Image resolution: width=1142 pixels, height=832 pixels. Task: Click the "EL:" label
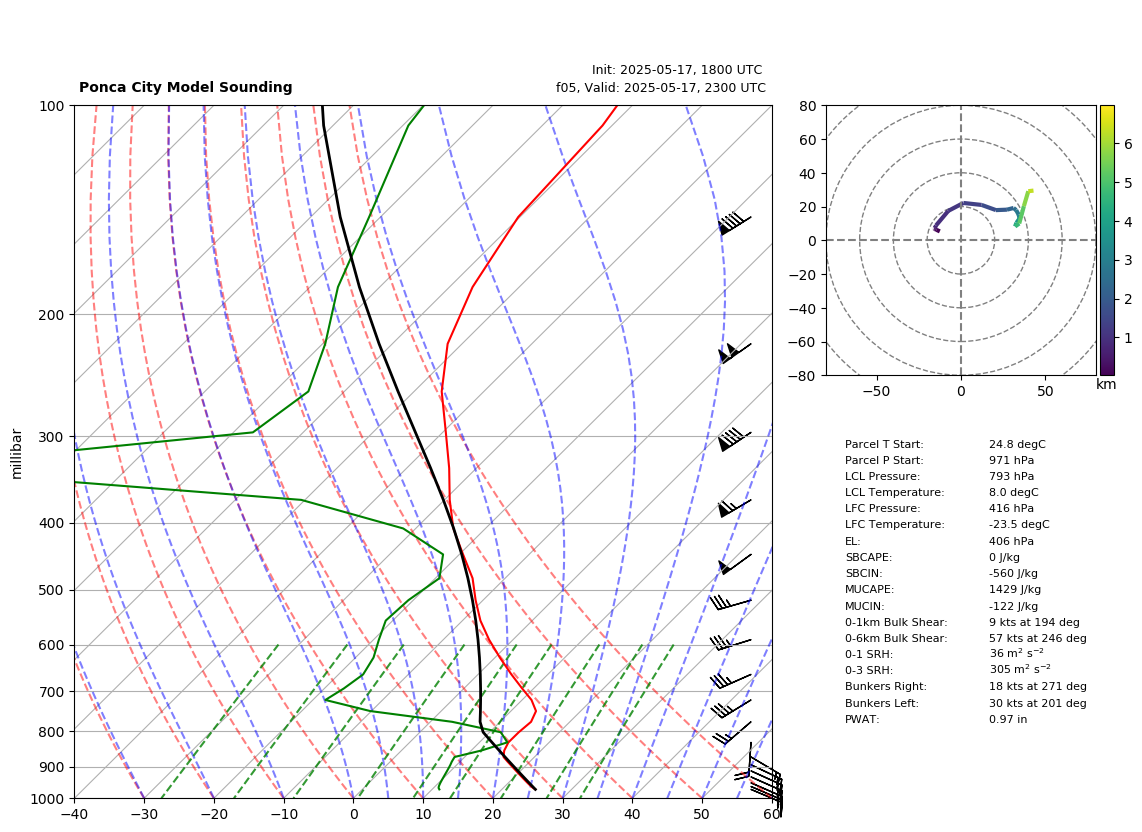[x=852, y=541]
